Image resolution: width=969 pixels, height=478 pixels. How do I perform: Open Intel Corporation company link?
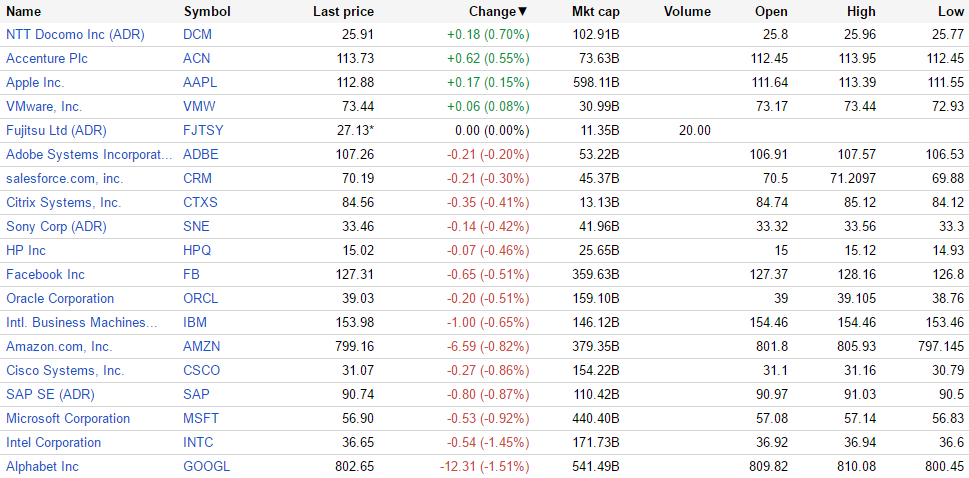[53, 442]
